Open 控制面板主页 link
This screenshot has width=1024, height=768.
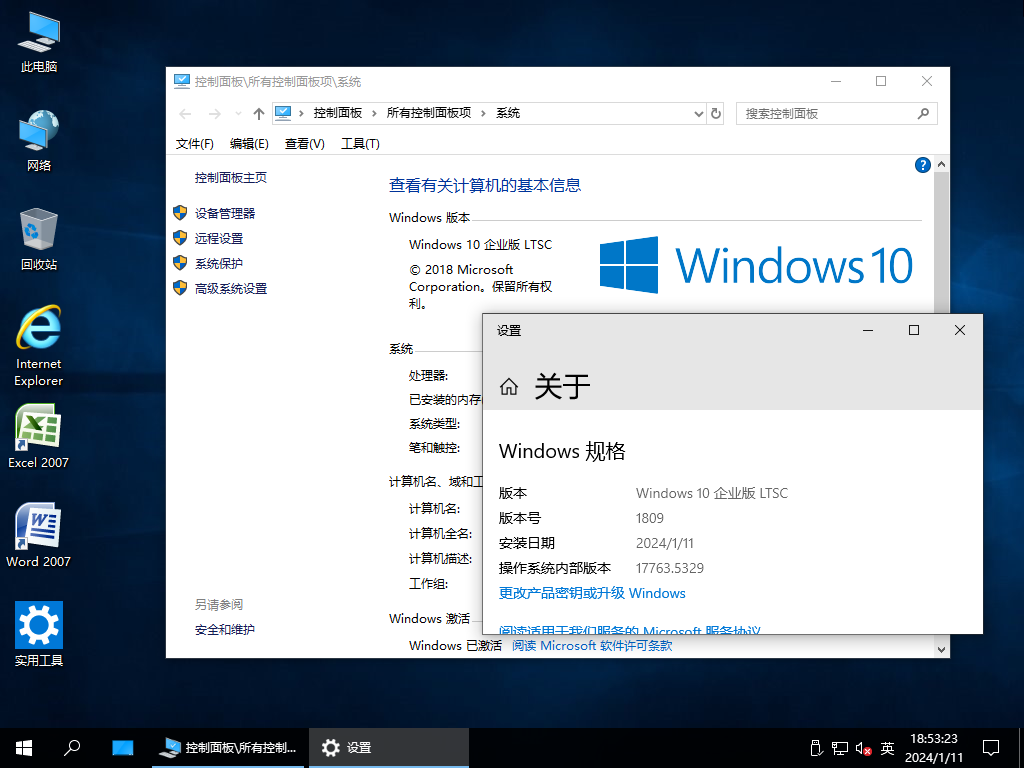coord(231,178)
